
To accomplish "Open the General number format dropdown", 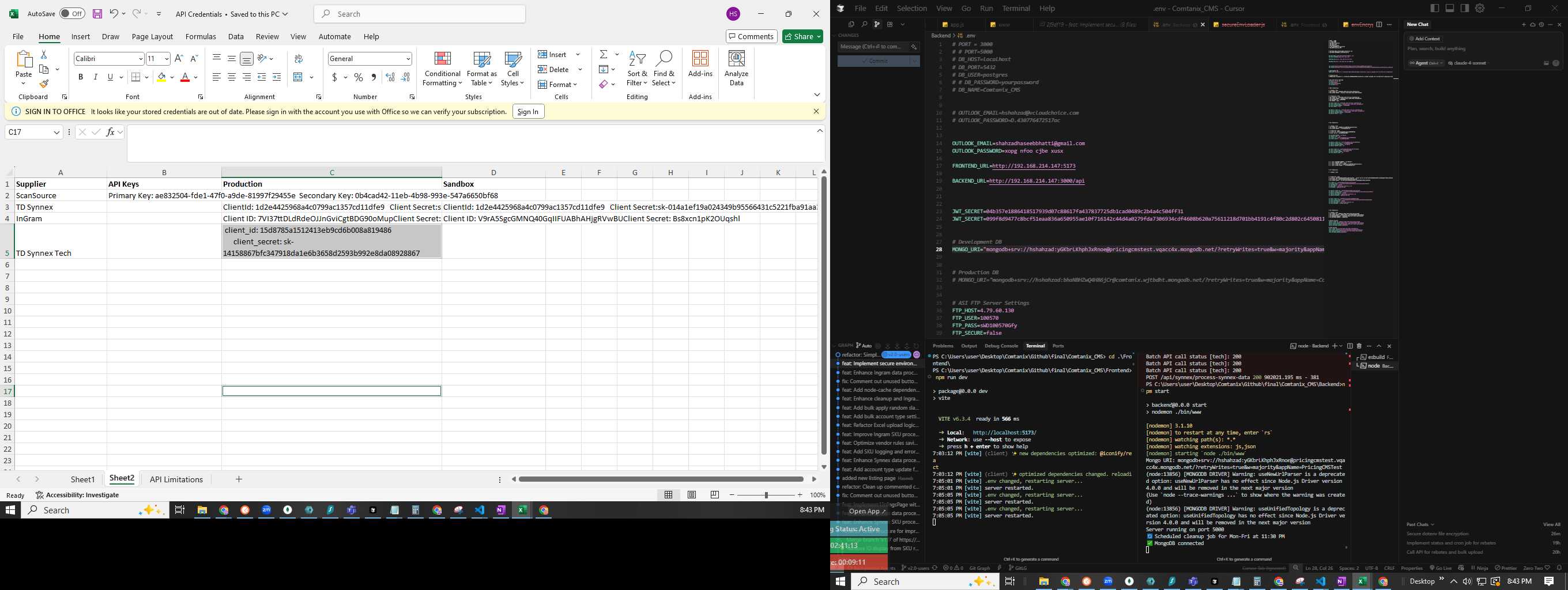I will [408, 59].
